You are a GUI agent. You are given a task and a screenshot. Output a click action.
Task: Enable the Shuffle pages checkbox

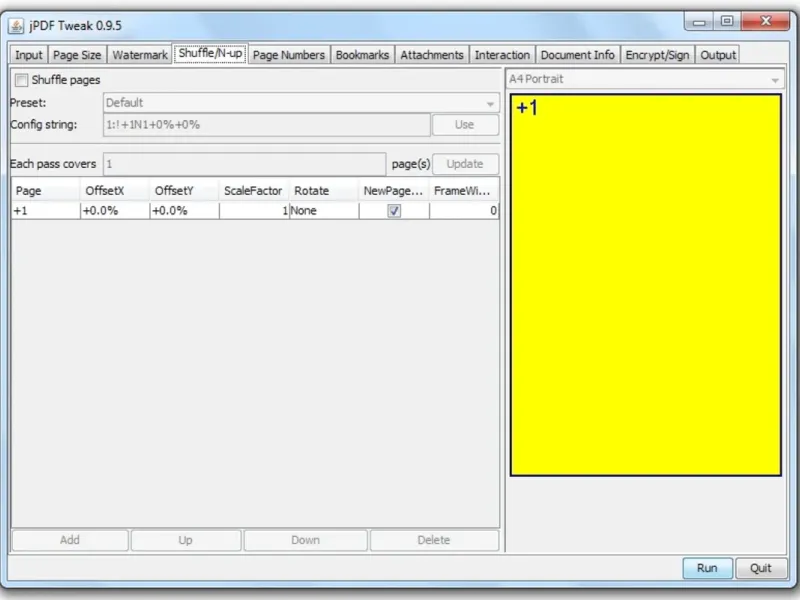coord(21,80)
